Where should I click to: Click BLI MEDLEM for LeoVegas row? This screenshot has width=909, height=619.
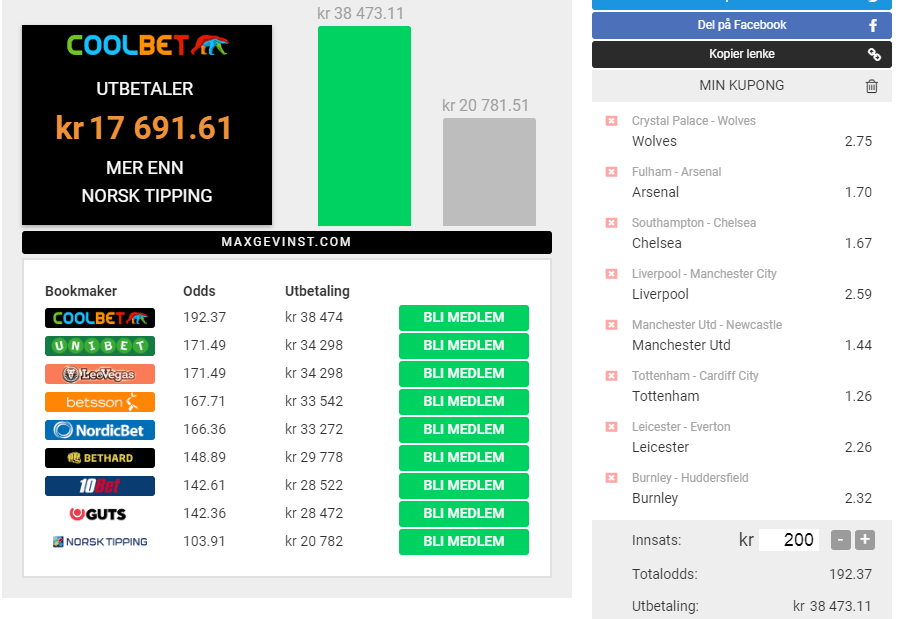[464, 374]
